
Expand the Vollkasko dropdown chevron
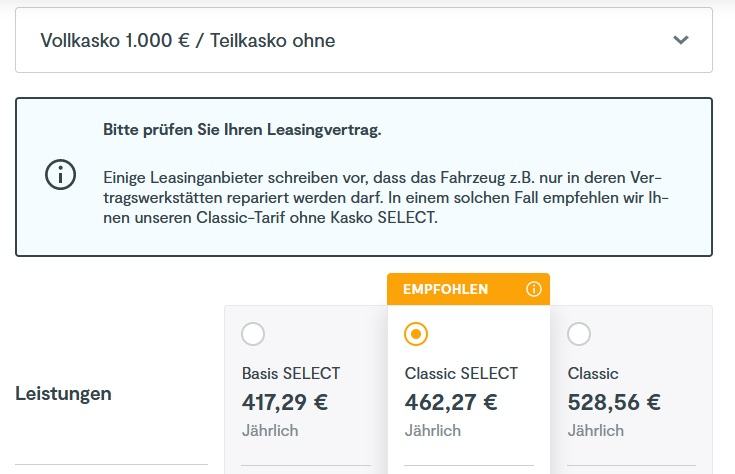pyautogui.click(x=681, y=41)
